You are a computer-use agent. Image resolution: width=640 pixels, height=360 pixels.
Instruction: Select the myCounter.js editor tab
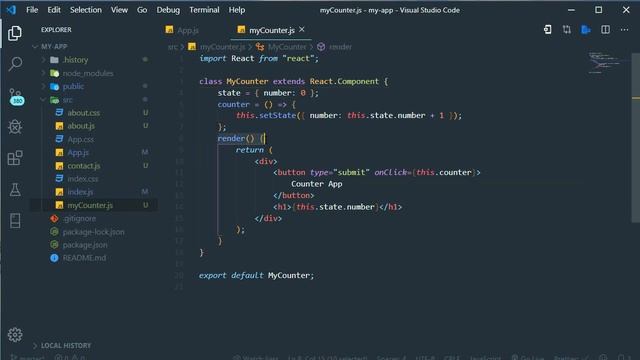click(x=271, y=30)
